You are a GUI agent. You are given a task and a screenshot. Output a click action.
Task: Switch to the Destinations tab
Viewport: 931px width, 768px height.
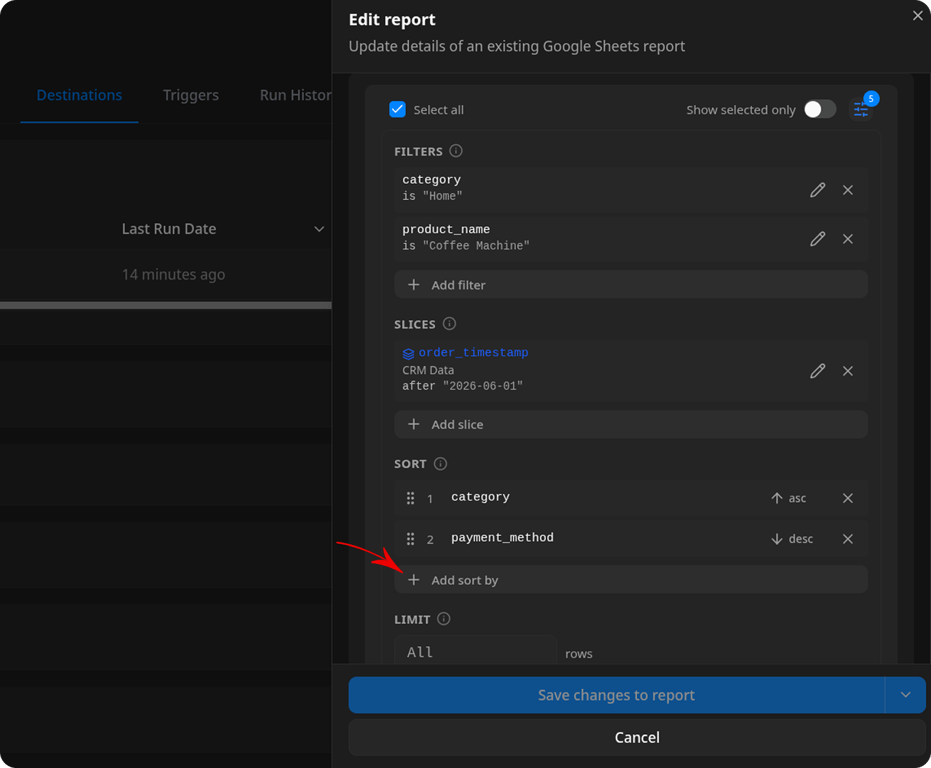[80, 95]
